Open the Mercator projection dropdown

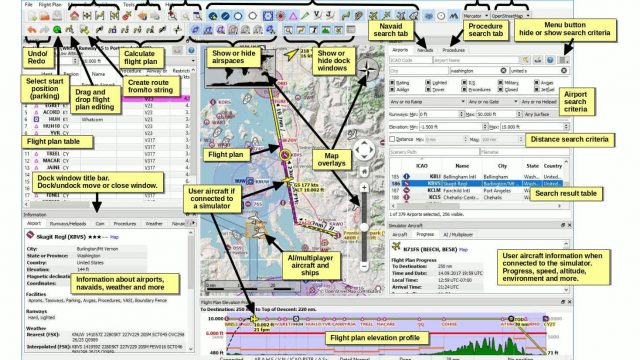pyautogui.click(x=476, y=16)
